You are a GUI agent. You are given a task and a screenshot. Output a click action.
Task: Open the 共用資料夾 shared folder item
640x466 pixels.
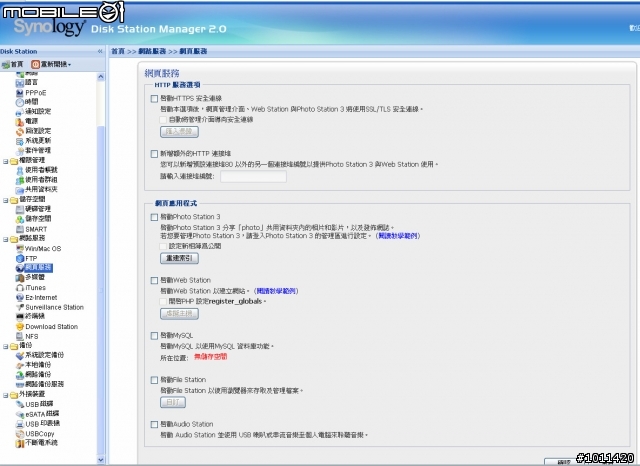coord(37,189)
